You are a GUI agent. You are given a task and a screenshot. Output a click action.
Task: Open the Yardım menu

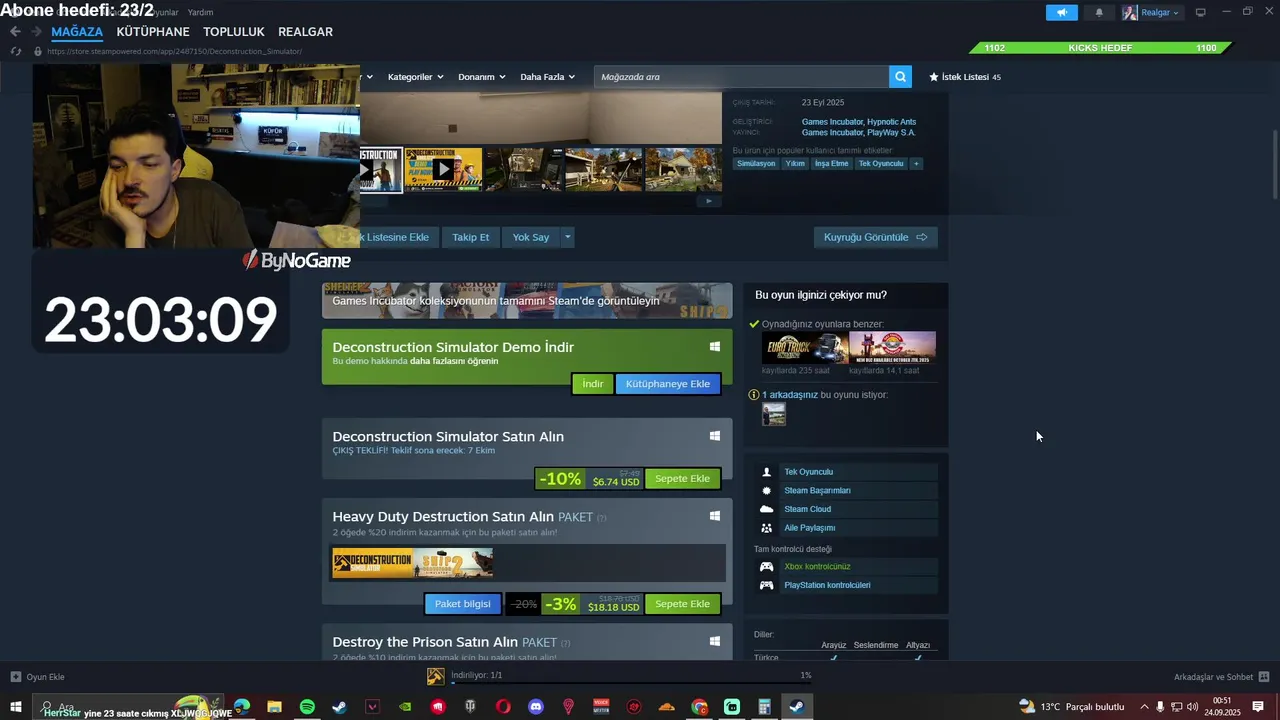[201, 12]
